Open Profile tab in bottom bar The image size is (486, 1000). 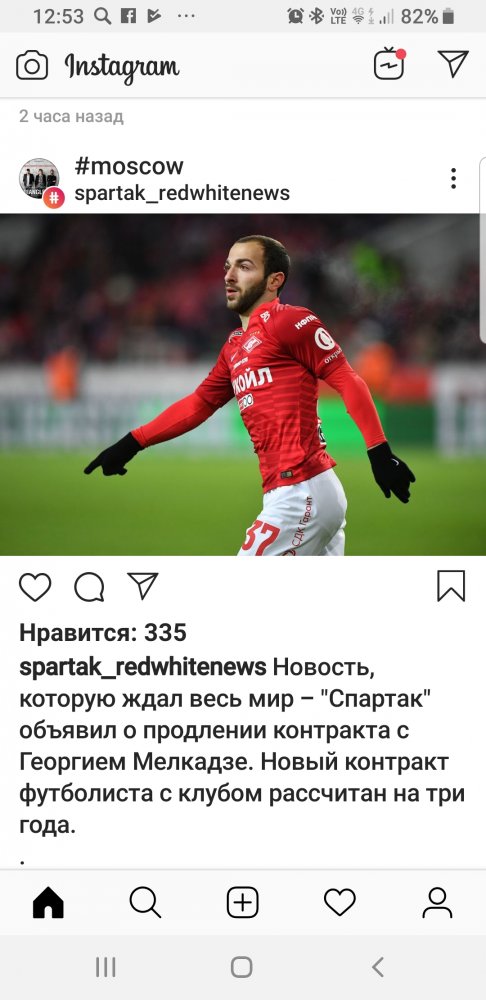pyautogui.click(x=438, y=902)
